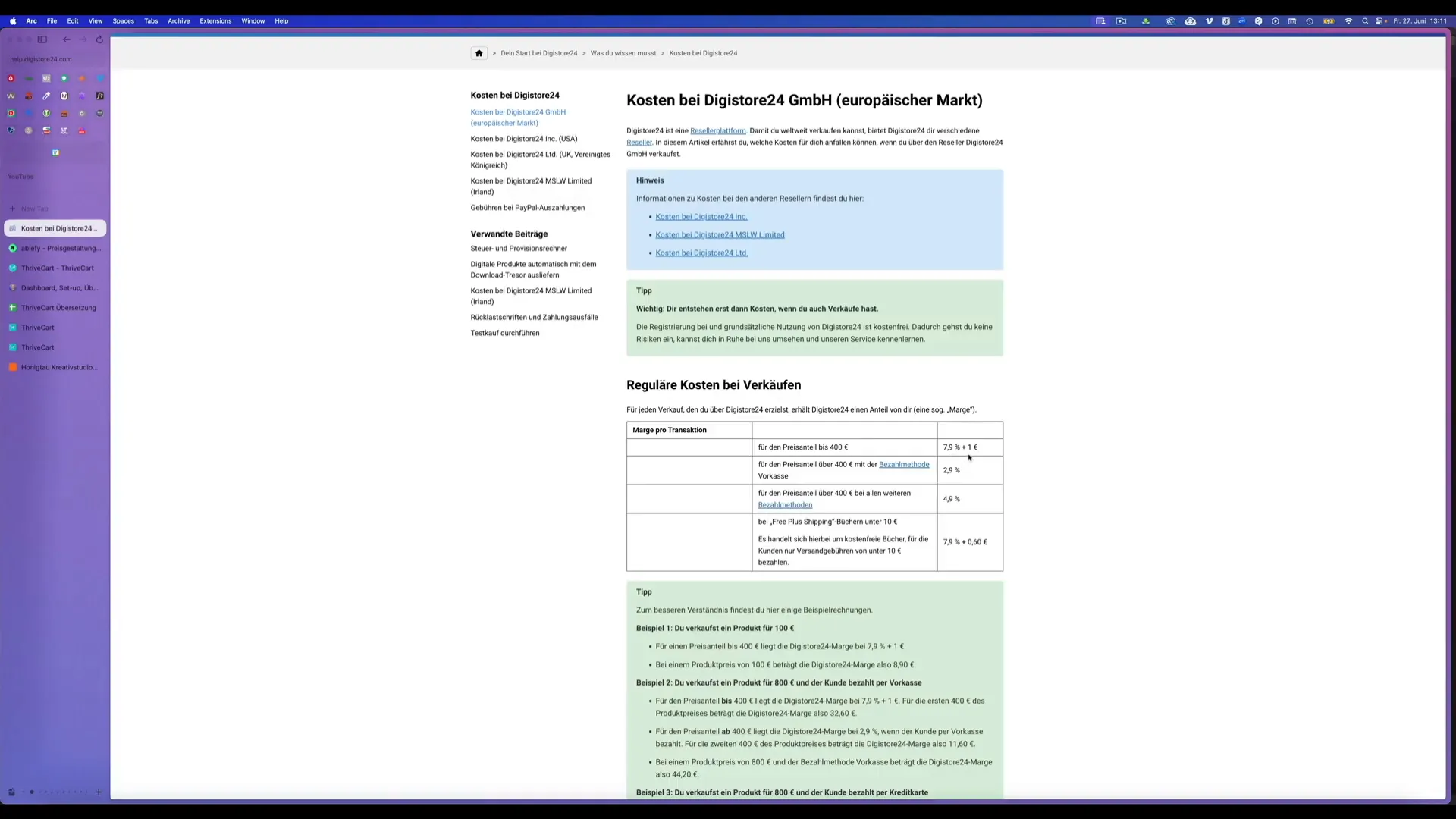The image size is (1456, 819).
Task: Open the Arc menu
Action: (x=32, y=21)
